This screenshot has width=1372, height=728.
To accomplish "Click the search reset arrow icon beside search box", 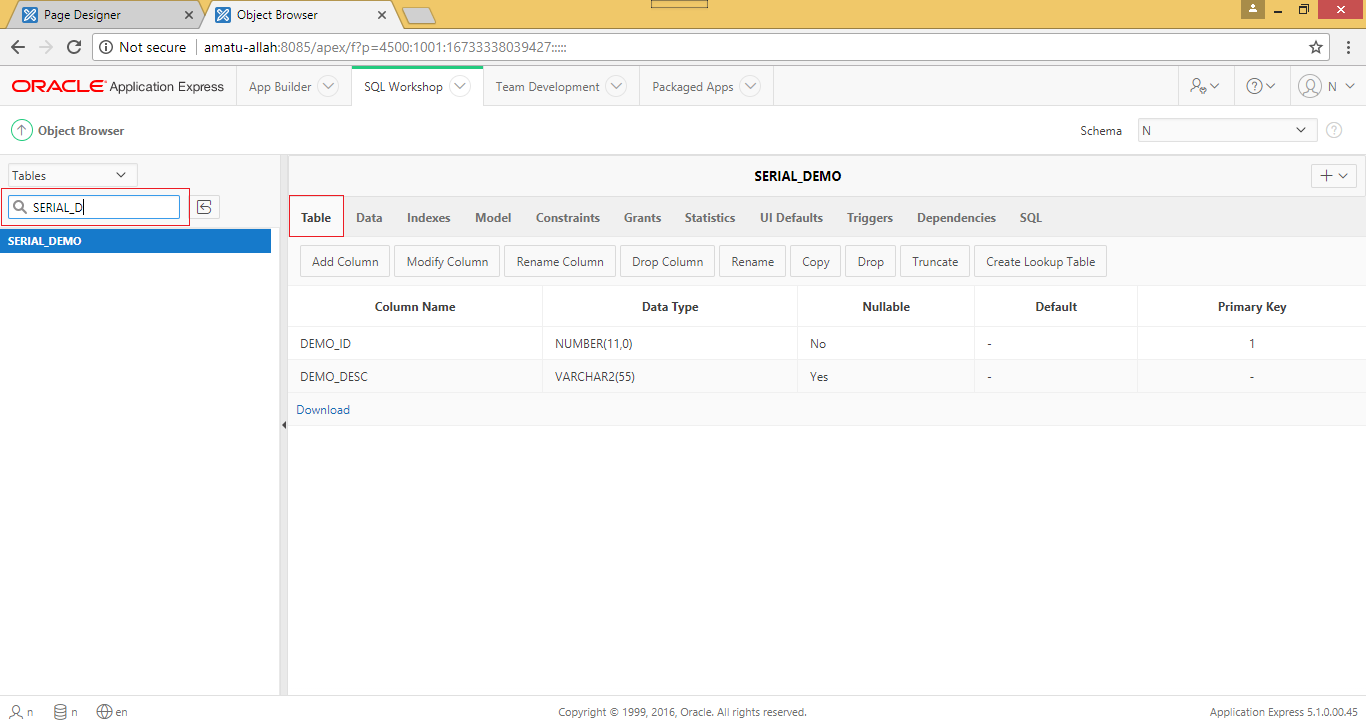I will pos(204,206).
